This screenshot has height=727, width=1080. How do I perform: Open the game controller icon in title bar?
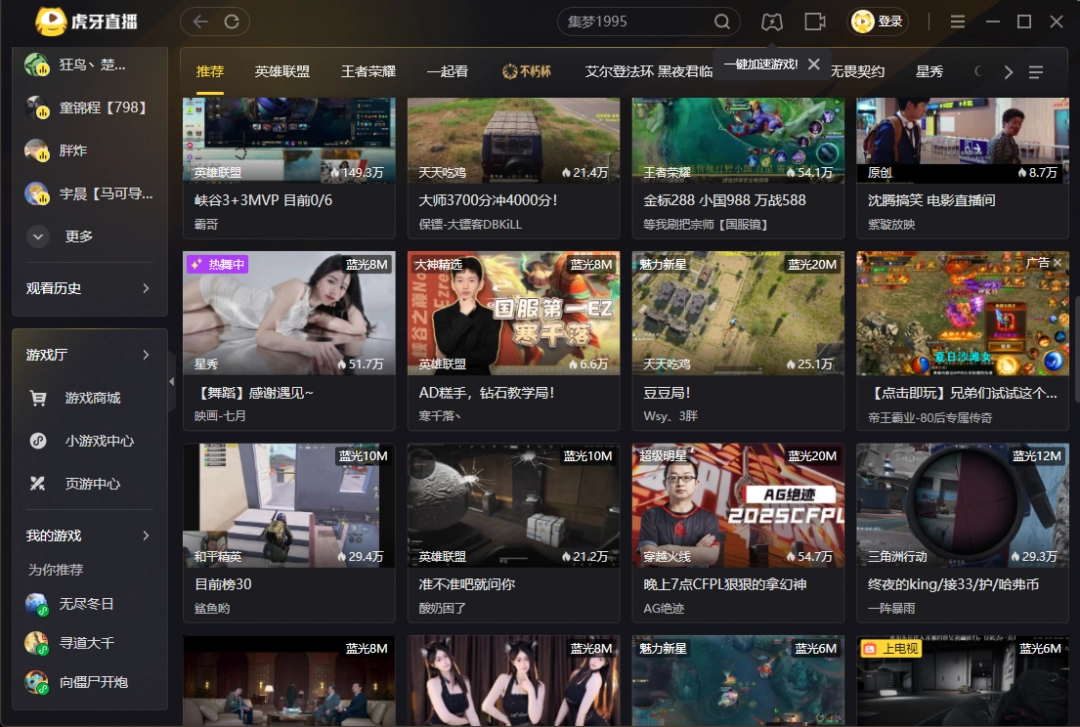coord(771,22)
